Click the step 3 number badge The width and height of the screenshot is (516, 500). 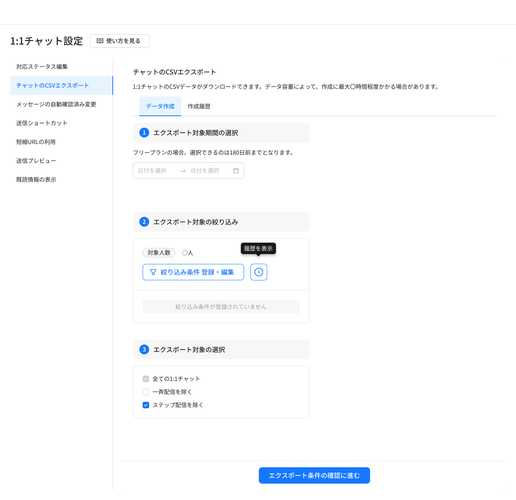[x=144, y=350]
